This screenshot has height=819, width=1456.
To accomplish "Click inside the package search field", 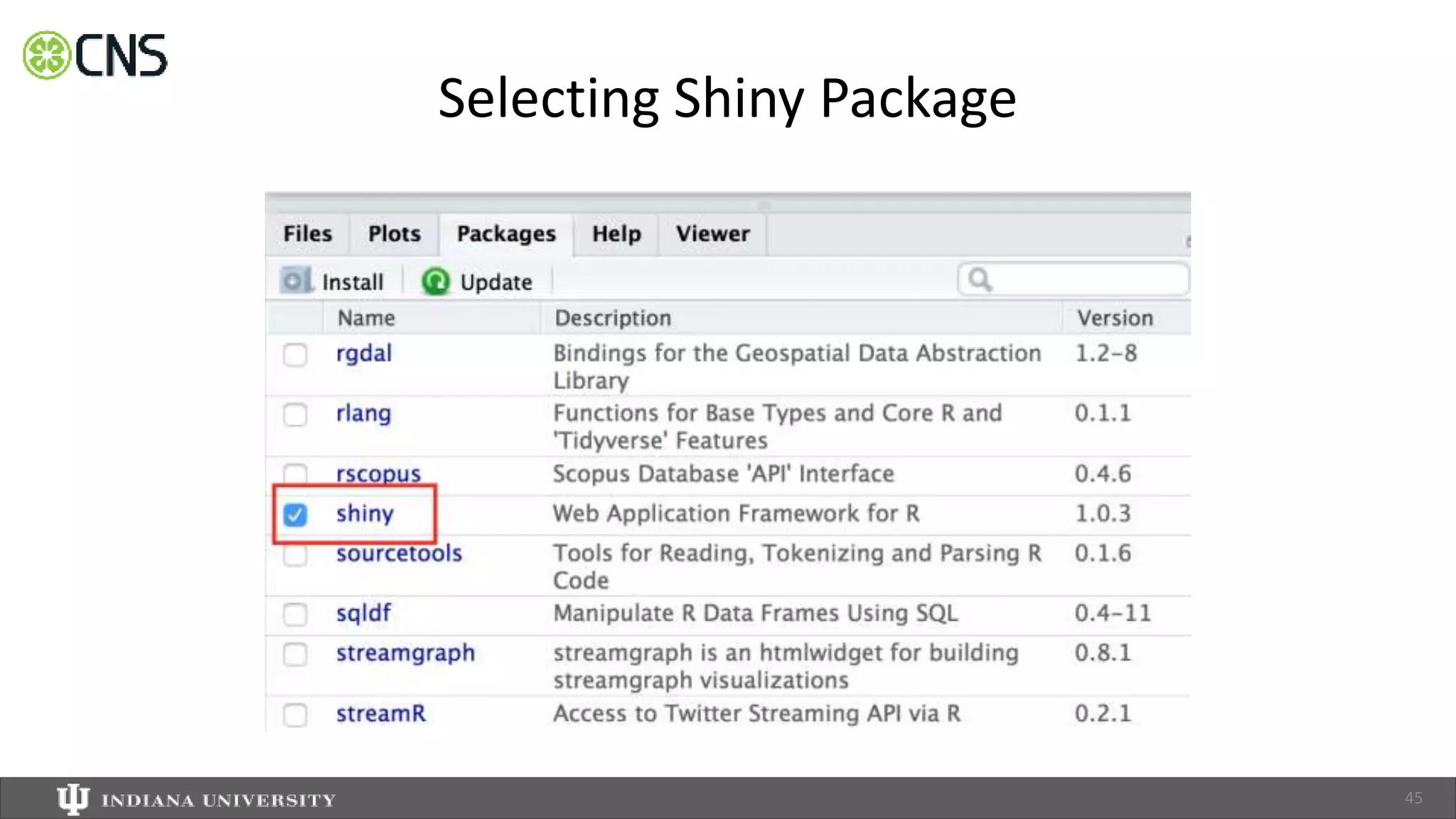I will 1074,279.
